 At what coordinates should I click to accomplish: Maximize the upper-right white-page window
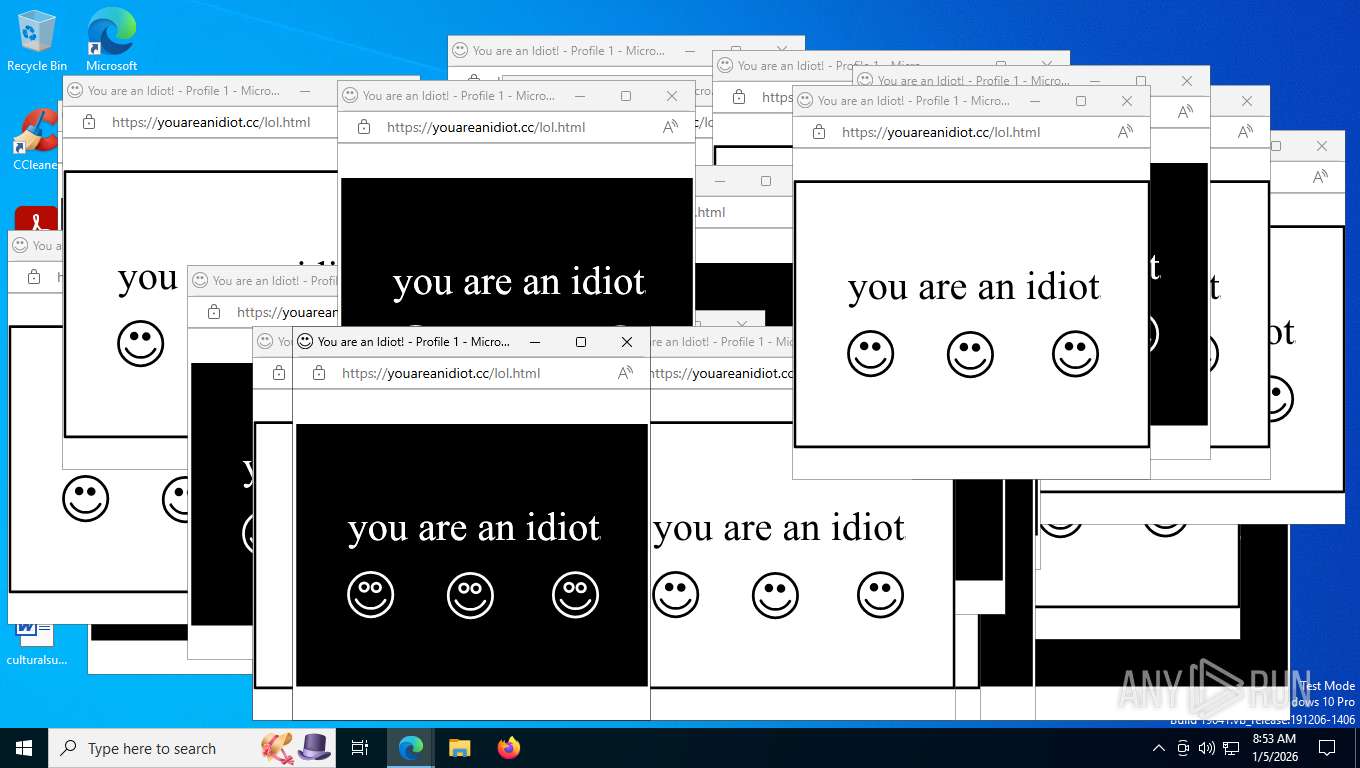point(1081,101)
